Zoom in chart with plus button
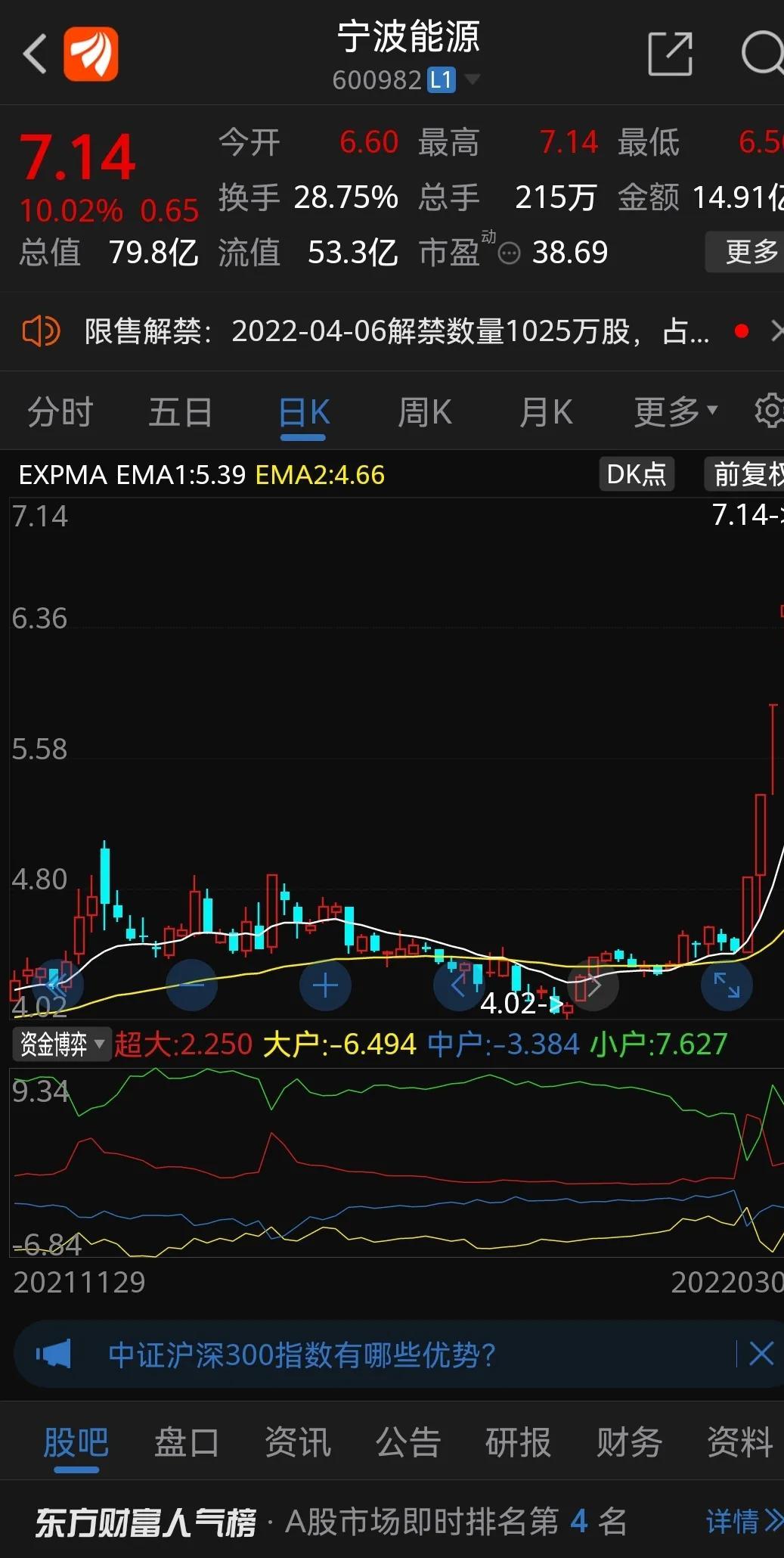This screenshot has height=1558, width=784. pos(325,985)
